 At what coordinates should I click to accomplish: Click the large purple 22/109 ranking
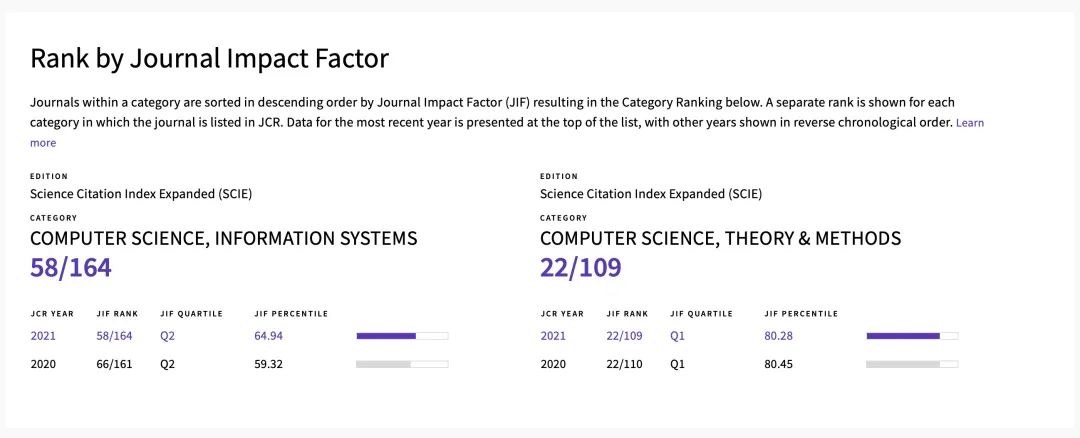581,268
